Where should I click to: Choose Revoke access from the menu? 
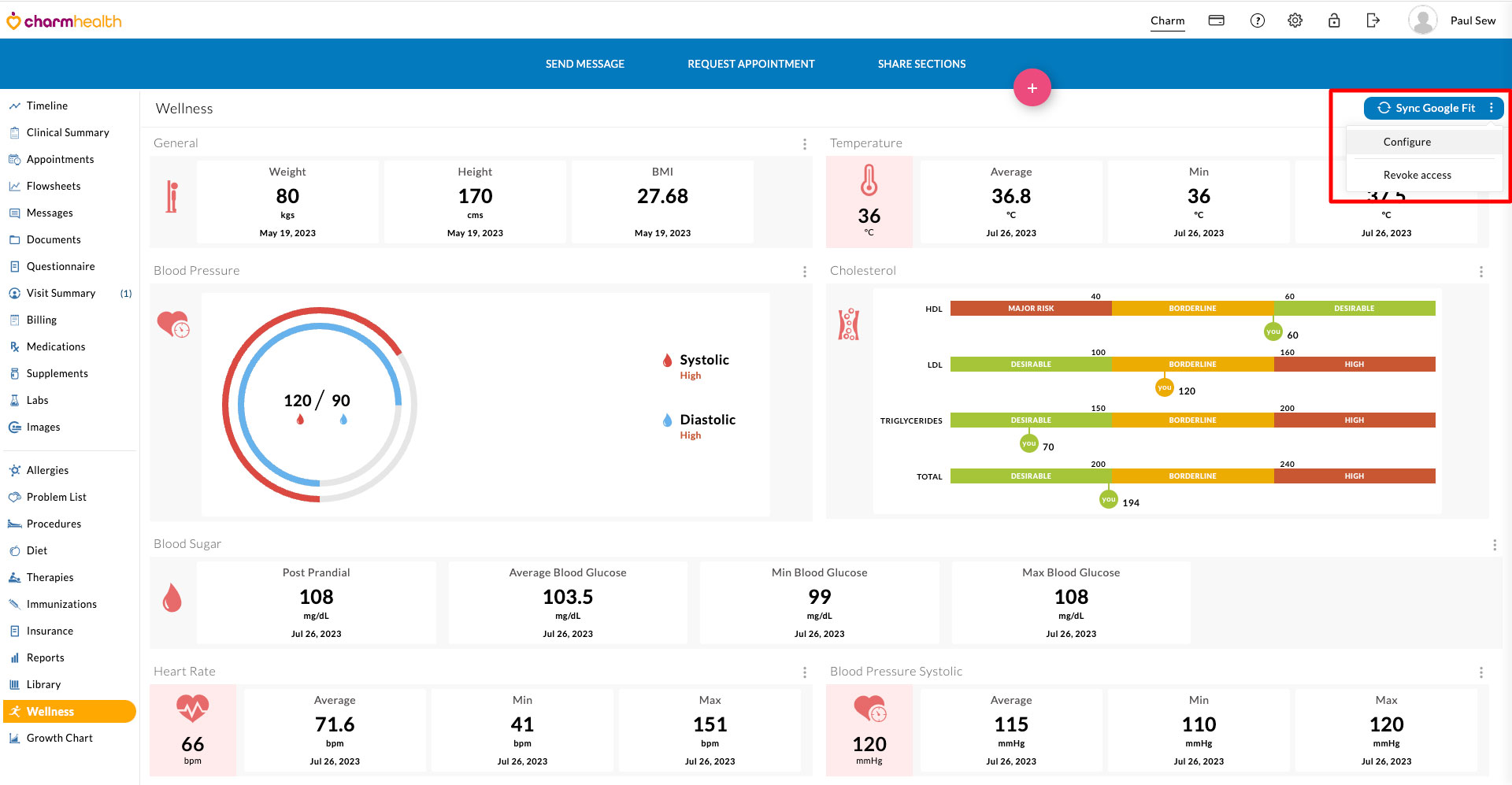[x=1417, y=175]
